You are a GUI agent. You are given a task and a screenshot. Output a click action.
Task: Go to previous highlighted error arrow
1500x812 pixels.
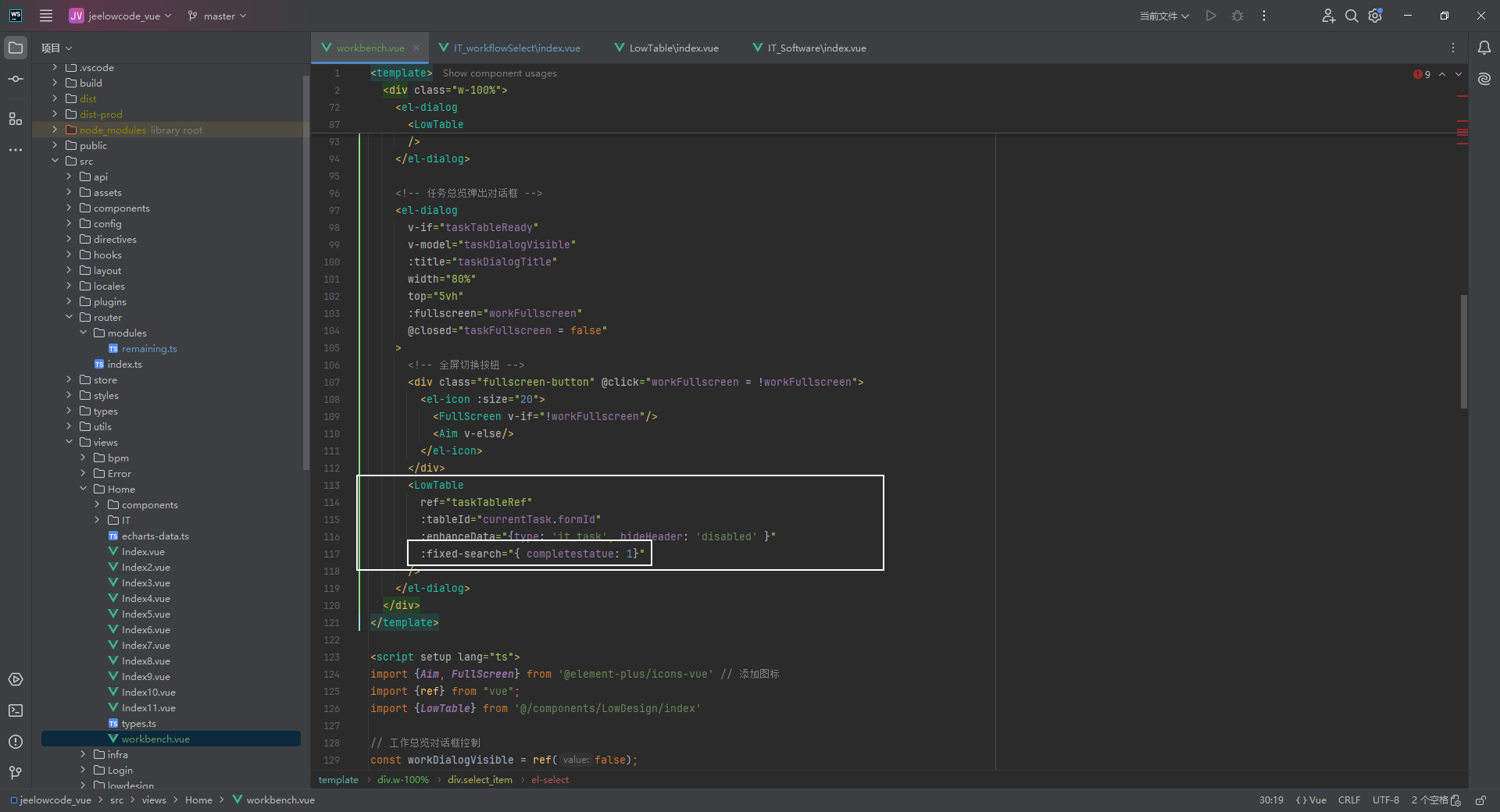[1442, 74]
